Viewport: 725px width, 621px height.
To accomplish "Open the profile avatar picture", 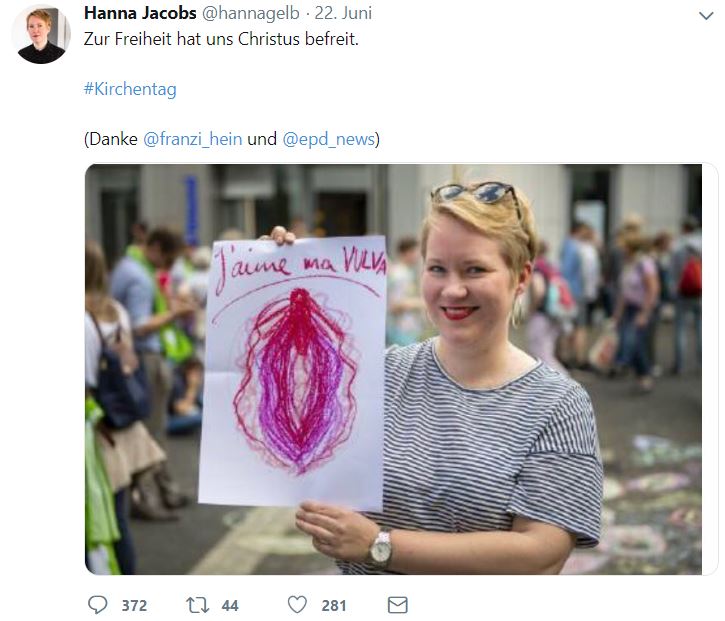I will (41, 34).
